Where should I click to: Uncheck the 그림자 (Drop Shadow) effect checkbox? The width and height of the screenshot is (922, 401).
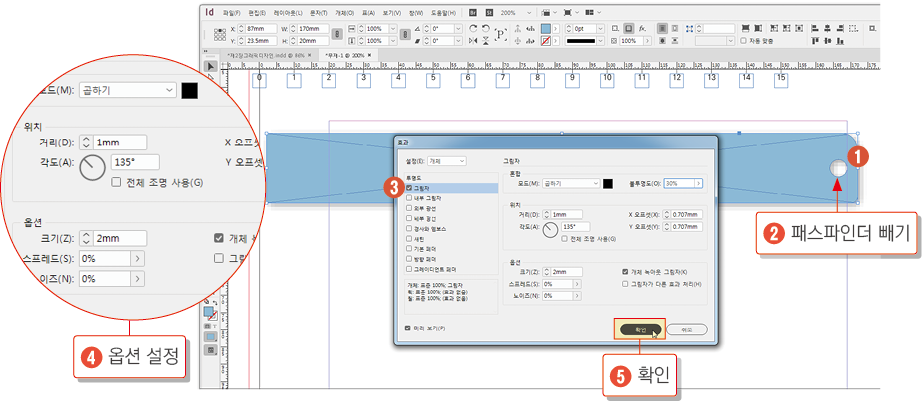pos(409,188)
